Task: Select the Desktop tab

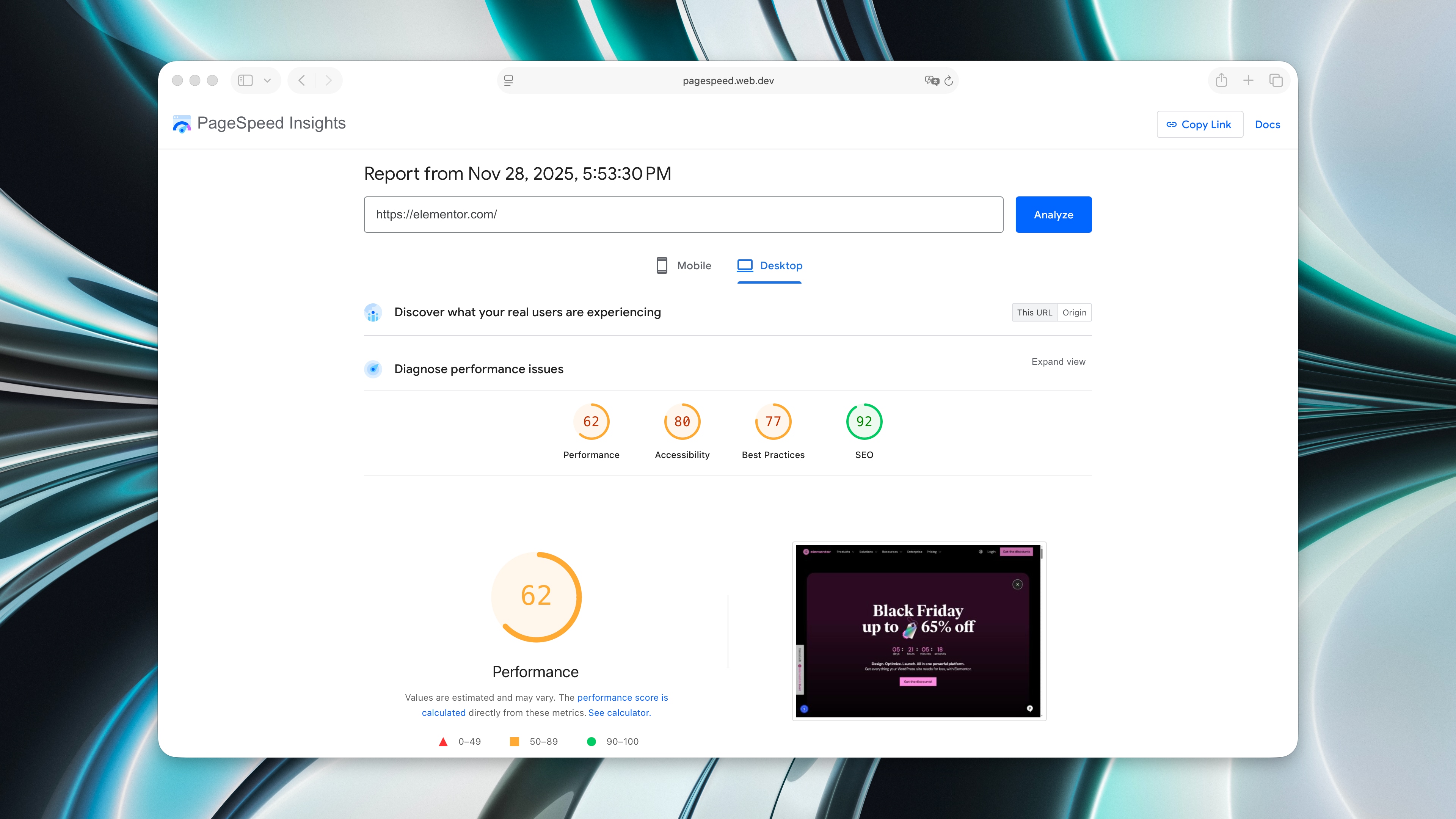Action: click(x=769, y=266)
